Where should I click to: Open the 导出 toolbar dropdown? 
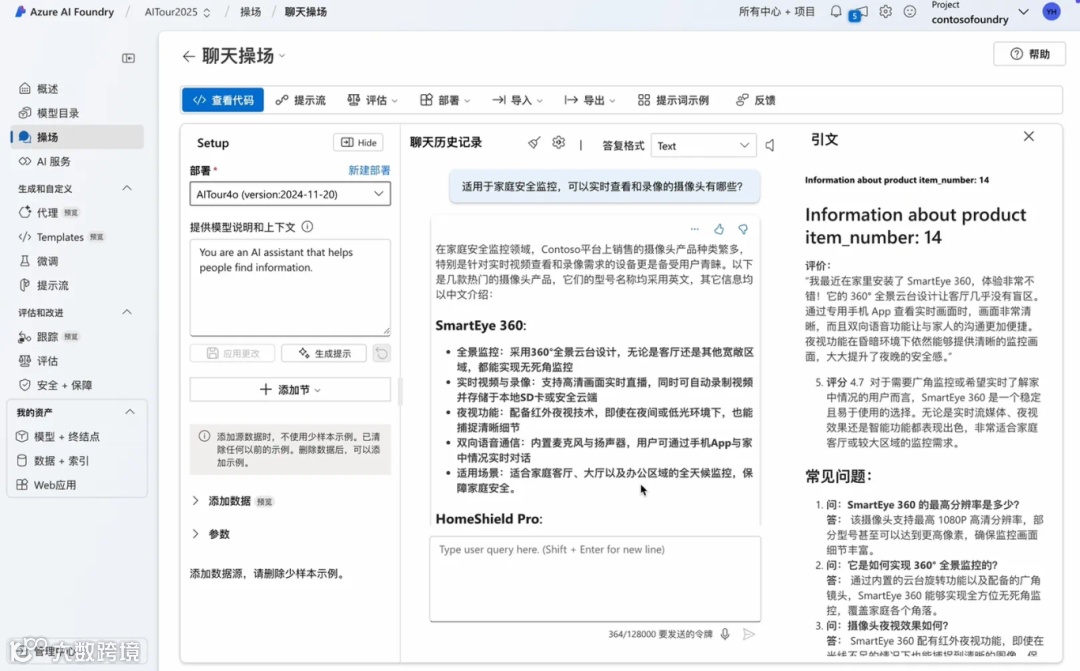(590, 100)
